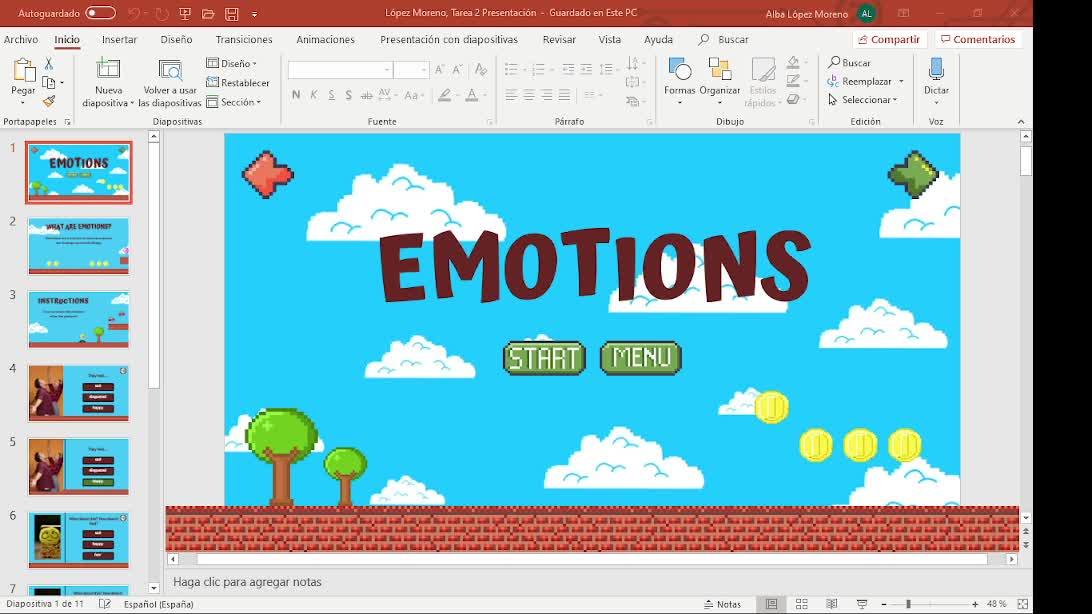Switch to the Insertar tab
This screenshot has width=1092, height=614.
(x=119, y=40)
